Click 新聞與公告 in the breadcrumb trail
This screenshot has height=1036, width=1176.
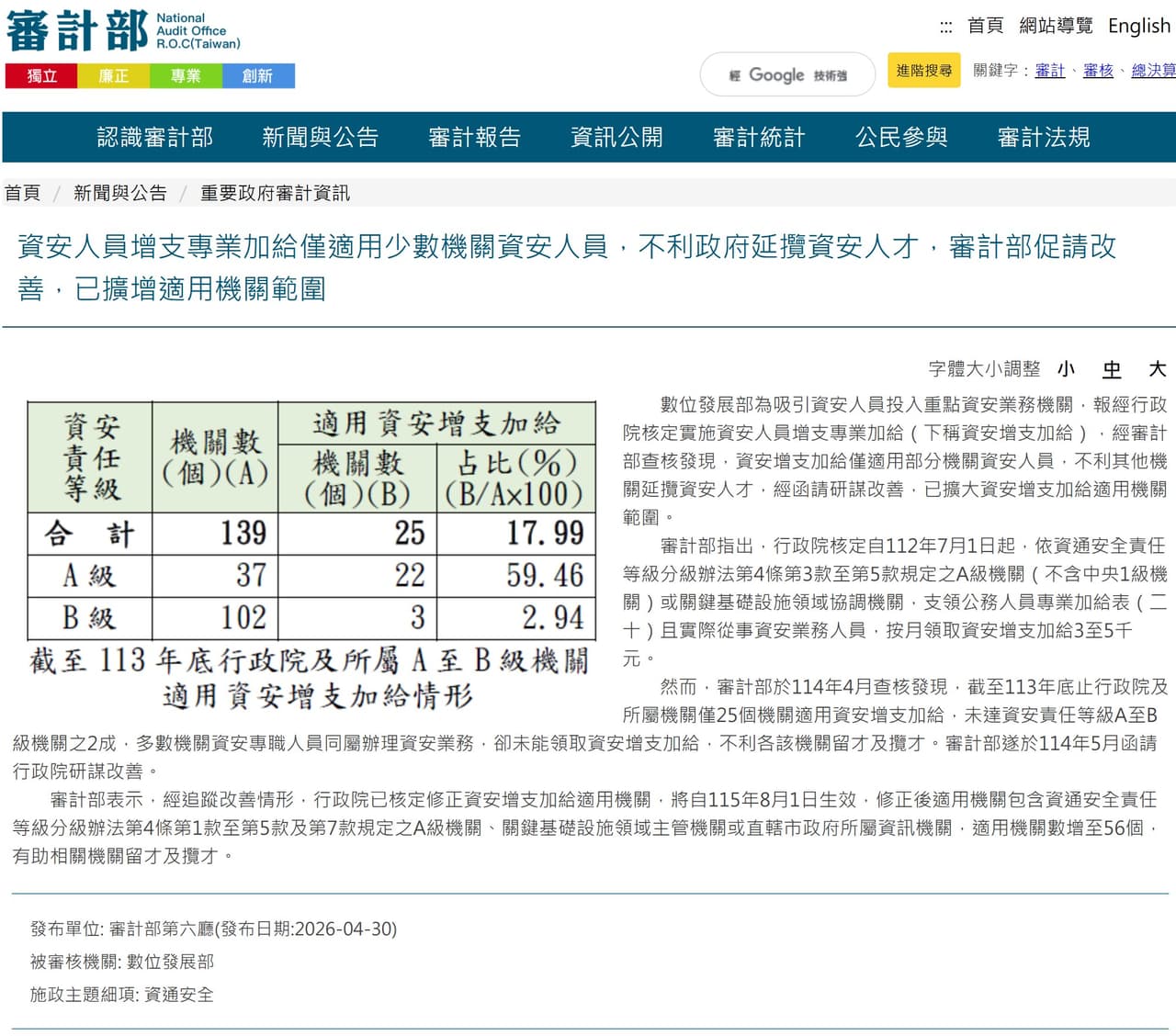click(x=120, y=193)
